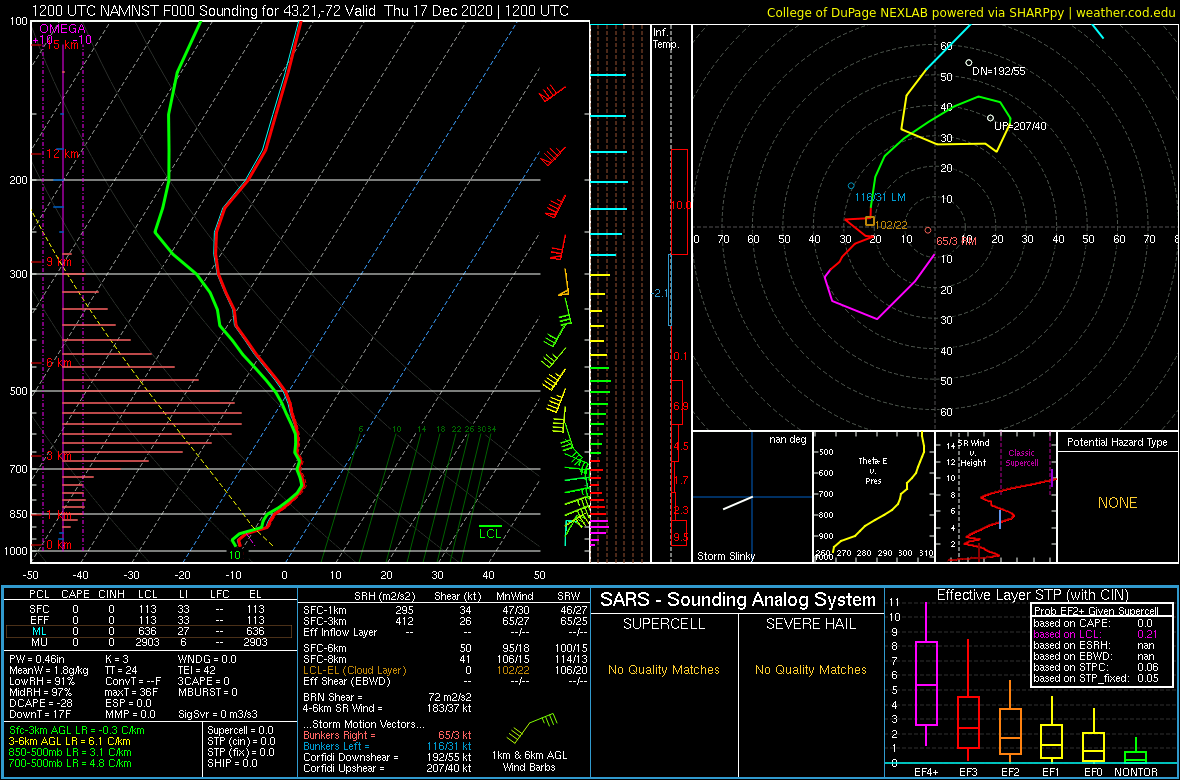Click the UP=207/40 Corfidi upshear marker
Screen dimensions: 1180x780
point(990,117)
